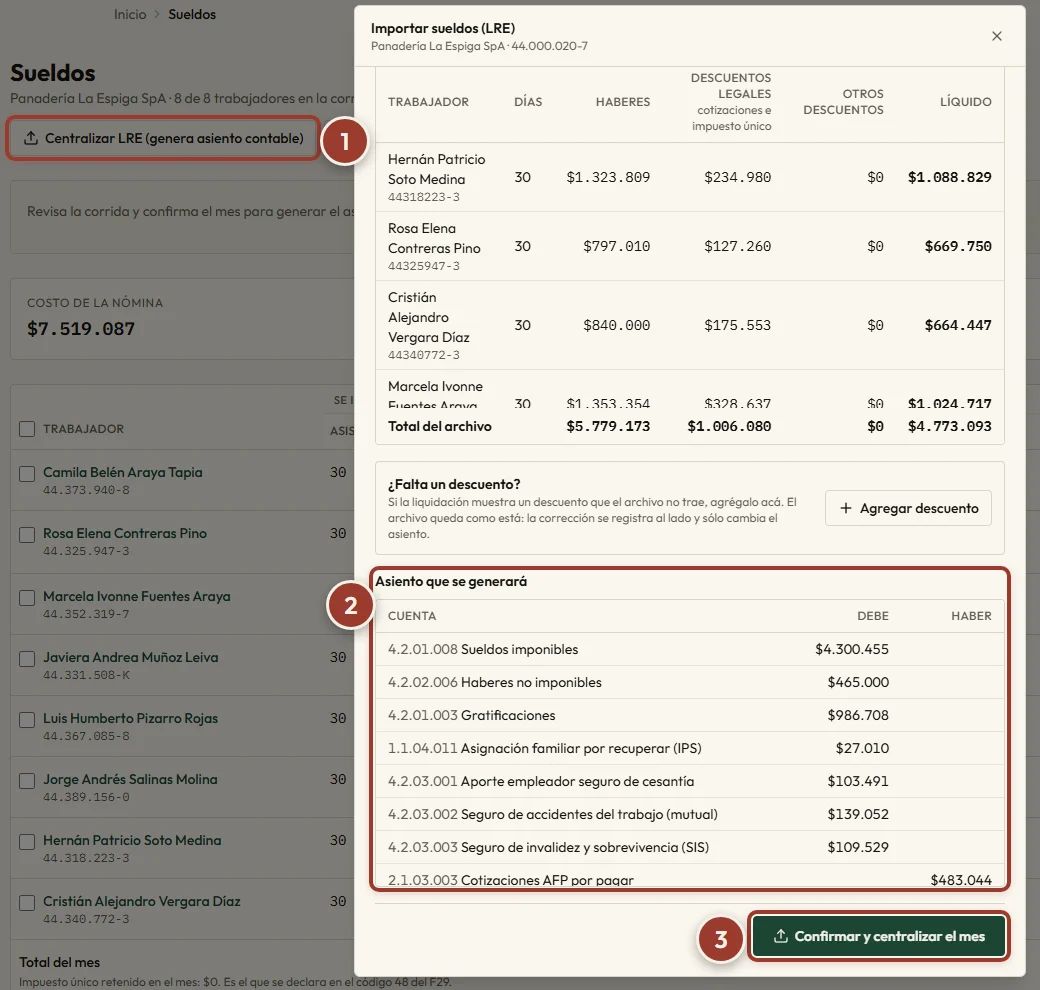Screen dimensions: 1040x990
Task: Click the Agregar descuento button
Action: pos(908,508)
